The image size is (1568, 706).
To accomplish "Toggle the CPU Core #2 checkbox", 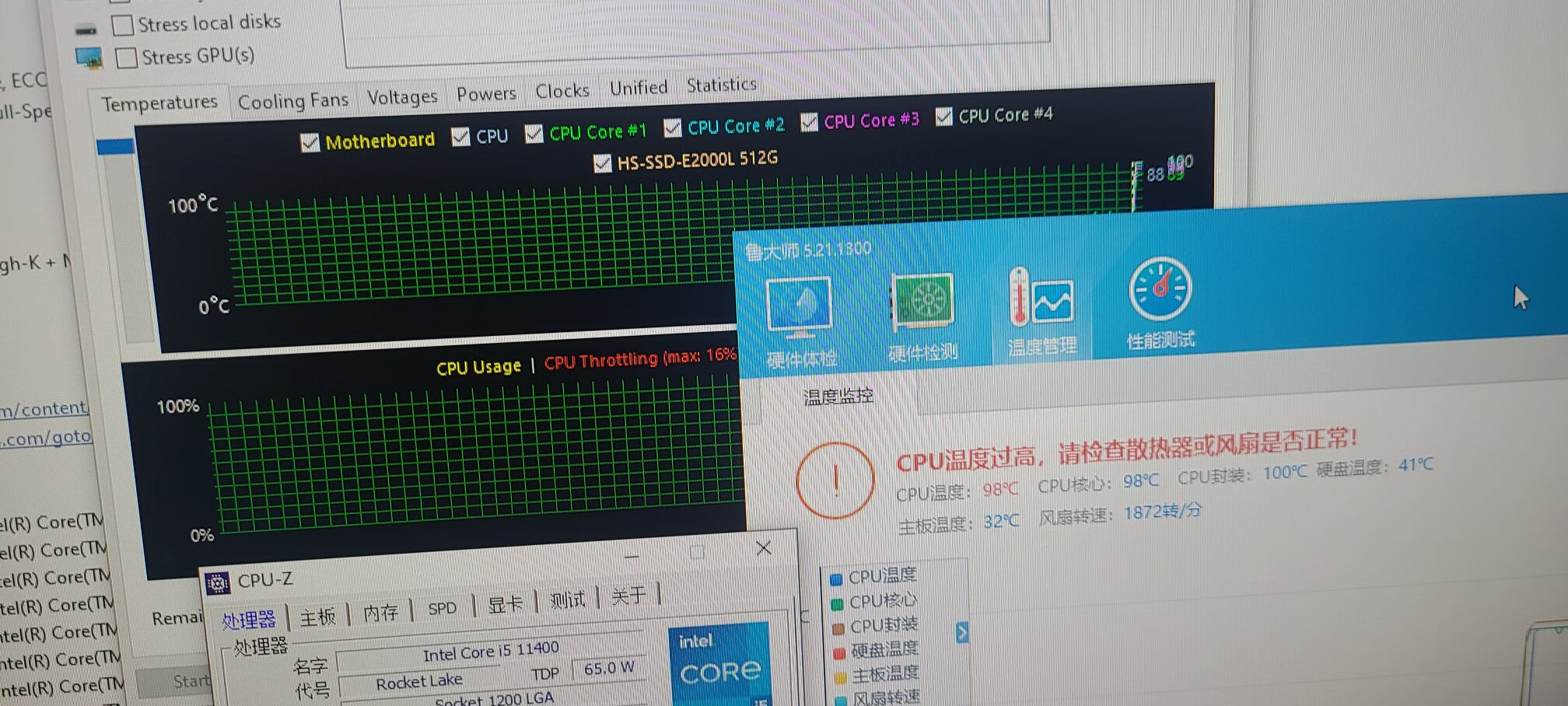I will (672, 128).
